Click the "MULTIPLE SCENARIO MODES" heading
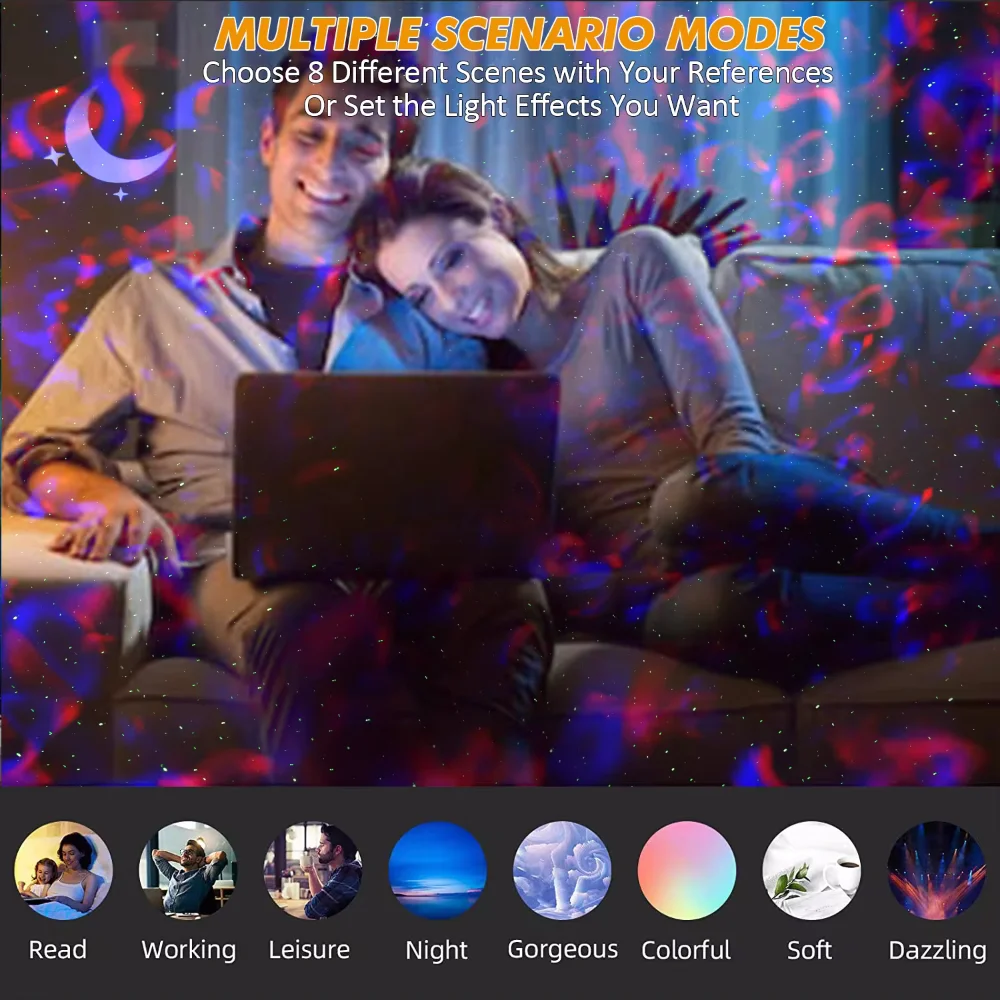This screenshot has height=1000, width=1000. pyautogui.click(x=520, y=33)
